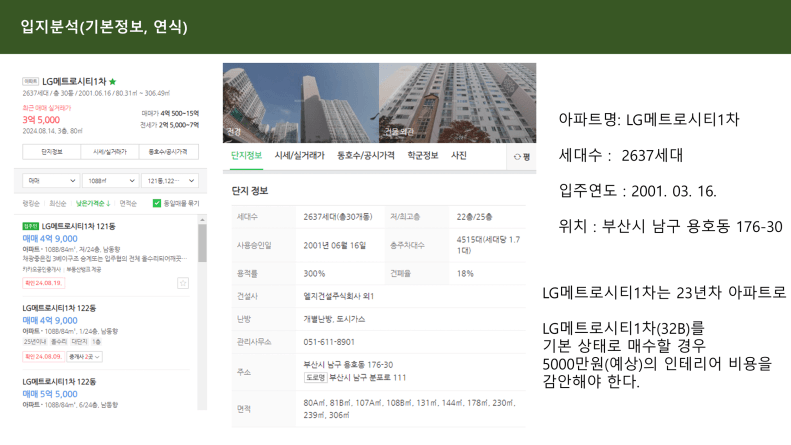The height and width of the screenshot is (445, 791).
Task: Open the 108B㎡ area dropdown
Action: [x=110, y=181]
